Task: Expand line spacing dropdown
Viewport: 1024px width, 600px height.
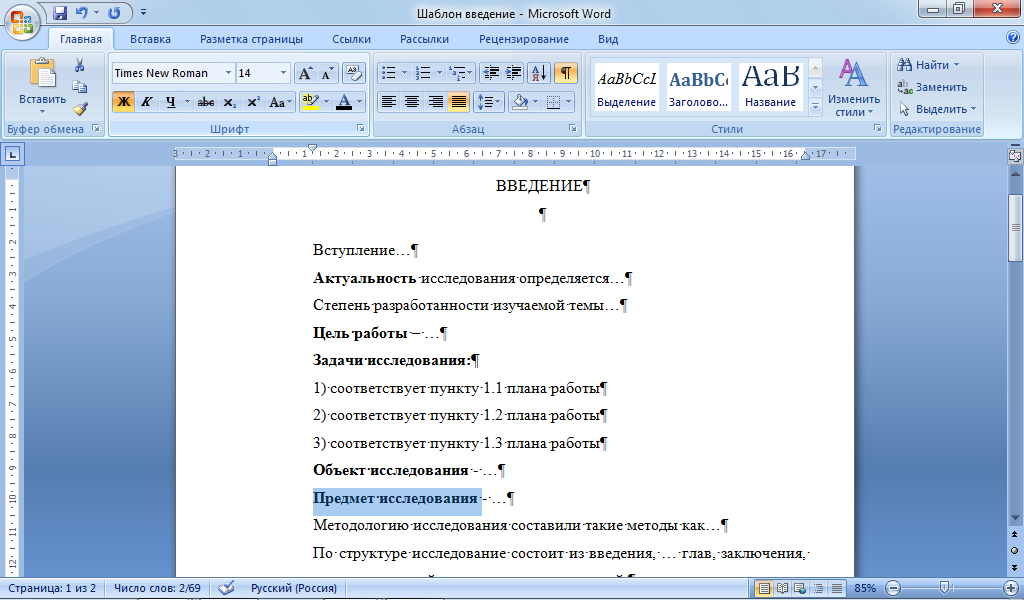Action: (488, 102)
